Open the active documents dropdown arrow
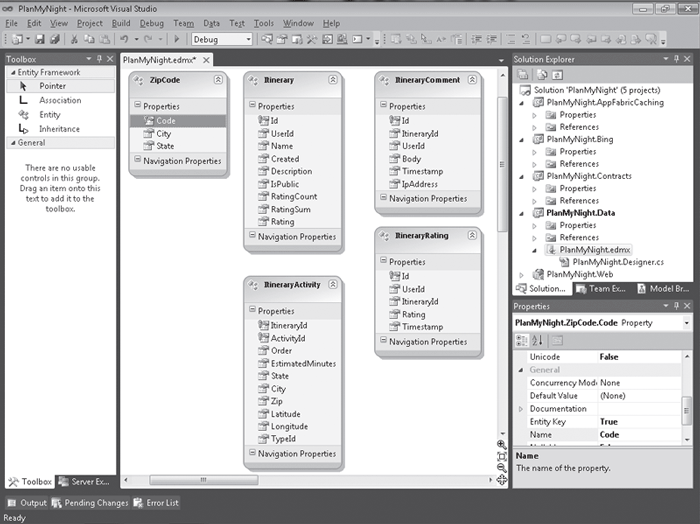 pos(501,60)
